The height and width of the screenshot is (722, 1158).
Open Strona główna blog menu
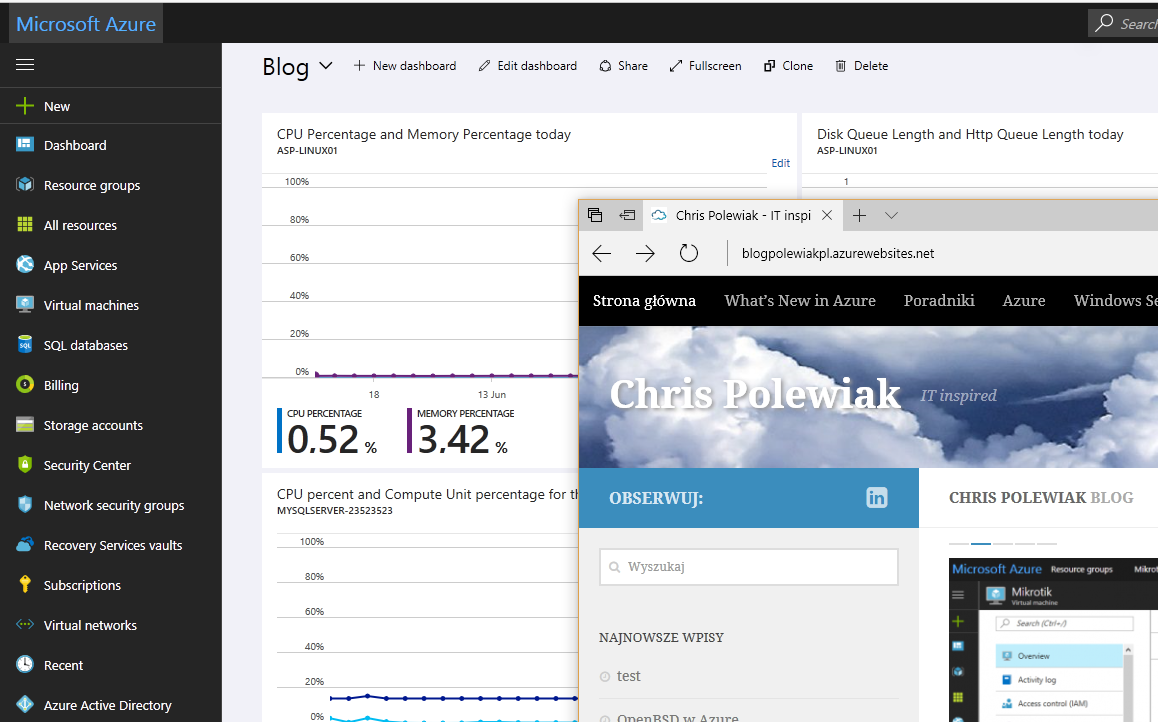[x=644, y=300]
